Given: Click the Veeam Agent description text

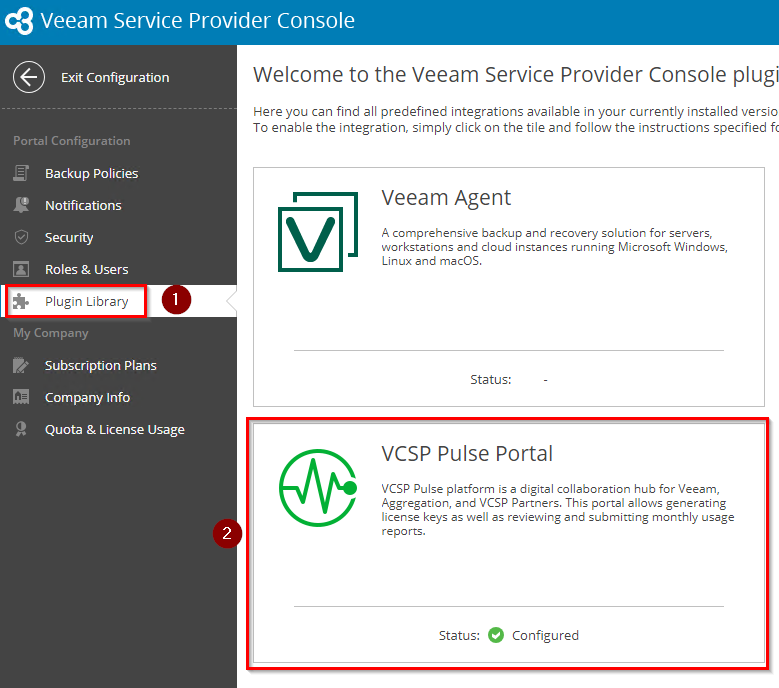Looking at the screenshot, I should (554, 247).
